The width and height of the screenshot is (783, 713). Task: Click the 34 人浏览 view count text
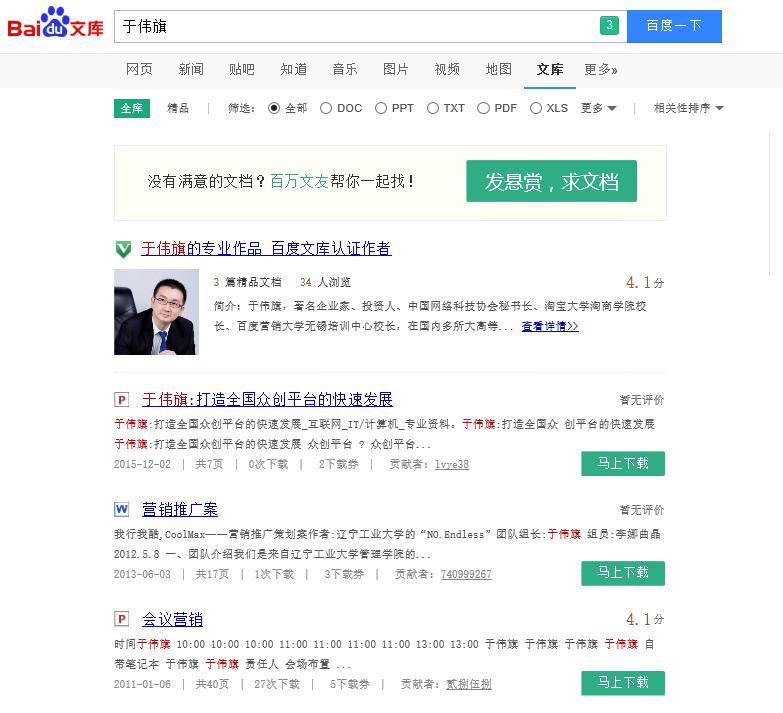point(325,283)
